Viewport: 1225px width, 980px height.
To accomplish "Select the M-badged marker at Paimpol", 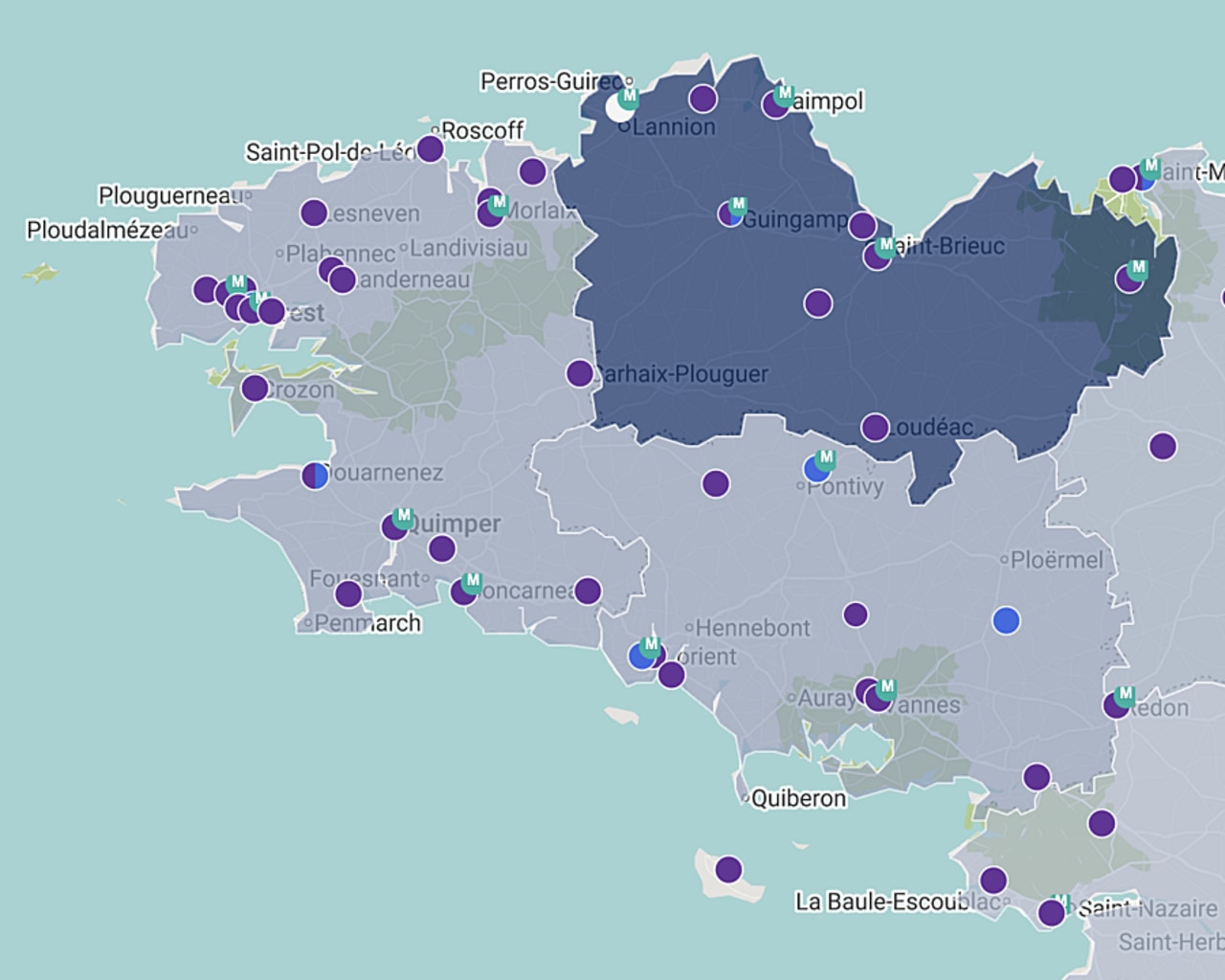I will pos(775,103).
